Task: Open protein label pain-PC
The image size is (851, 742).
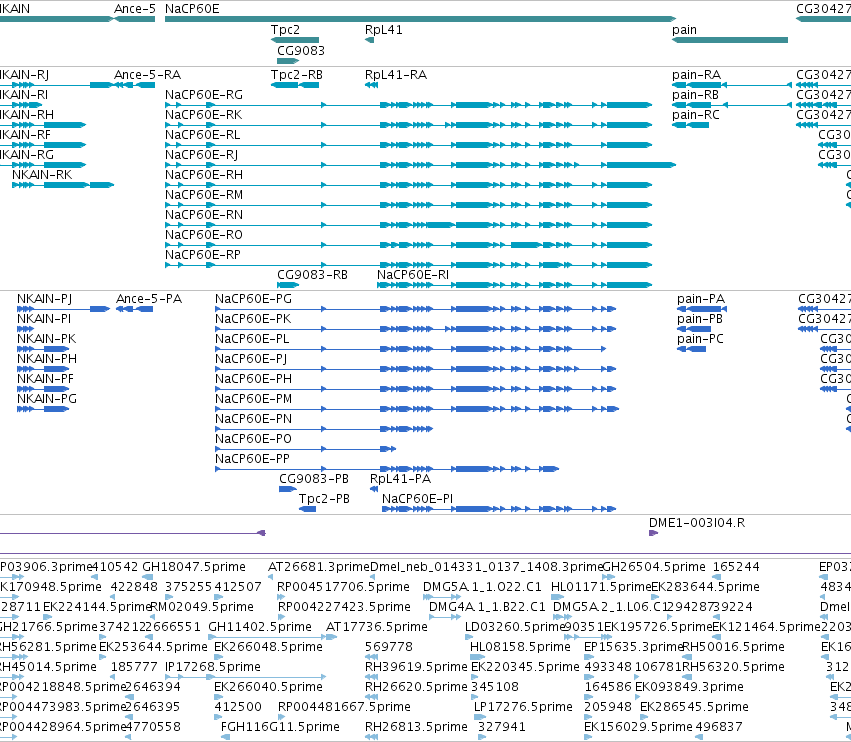Action: pos(700,339)
